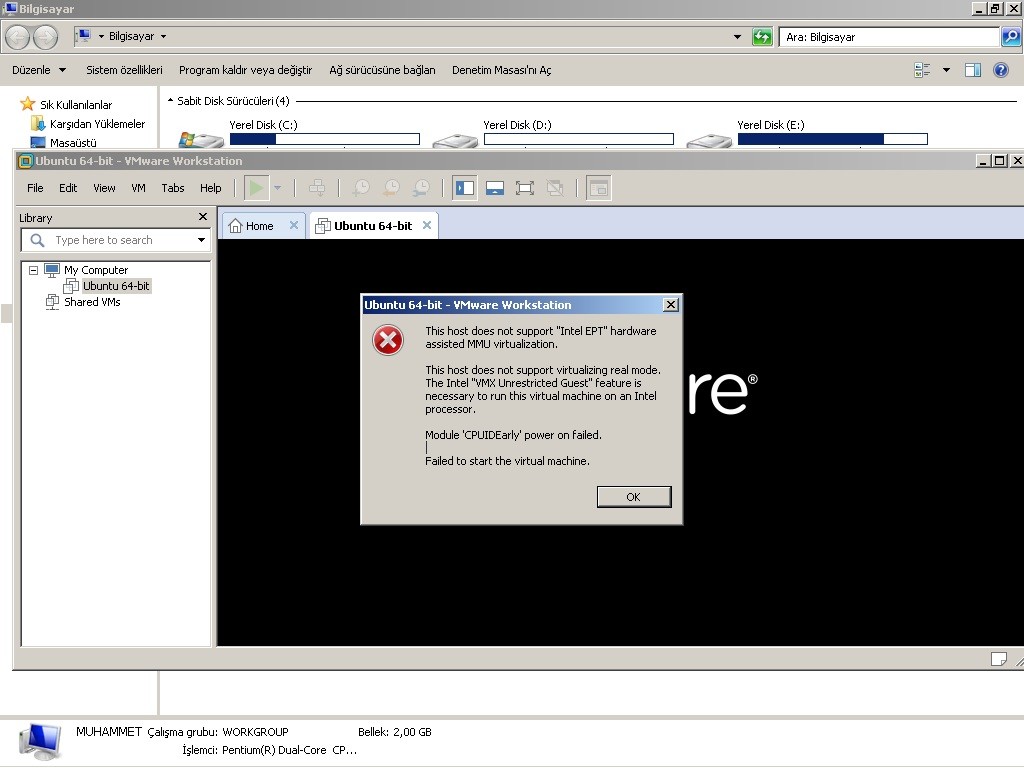Open the power options arrow beside play button
The width and height of the screenshot is (1024, 768).
(x=278, y=188)
